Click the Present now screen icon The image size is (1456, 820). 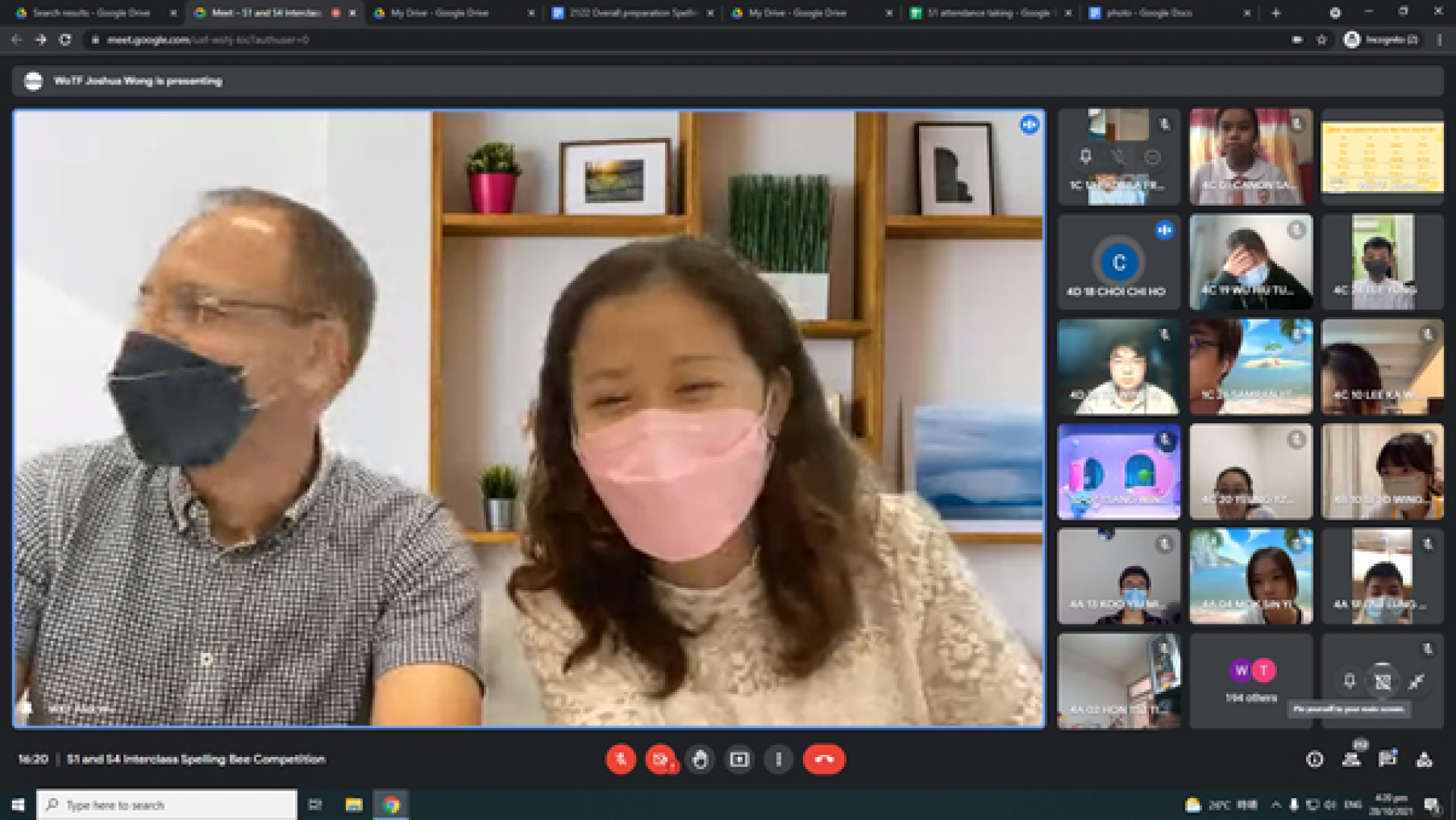coord(739,759)
